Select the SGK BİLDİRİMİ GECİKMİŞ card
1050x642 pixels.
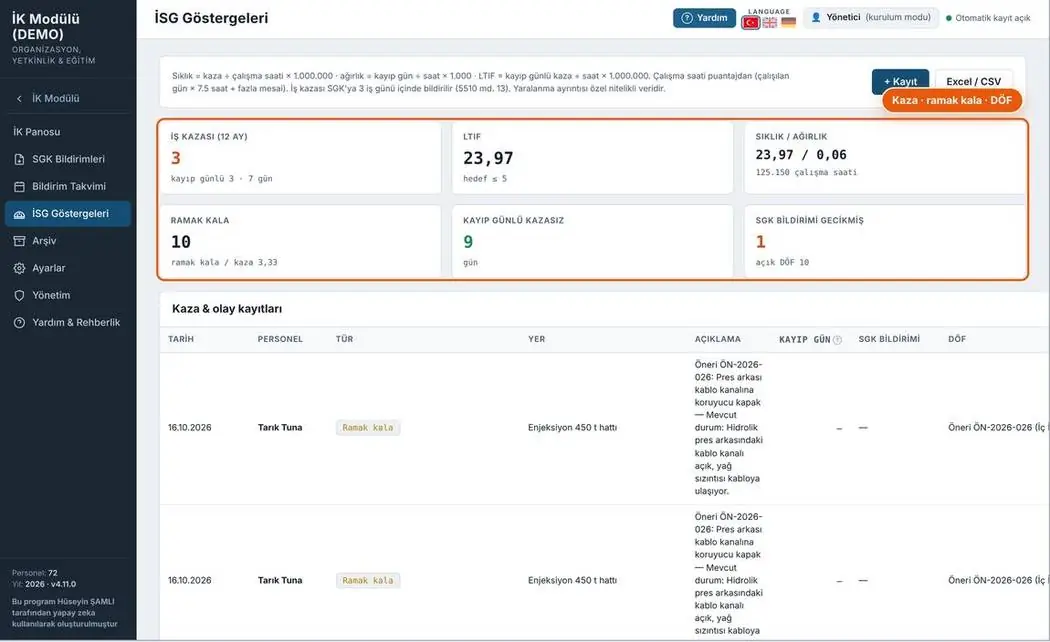click(x=885, y=241)
